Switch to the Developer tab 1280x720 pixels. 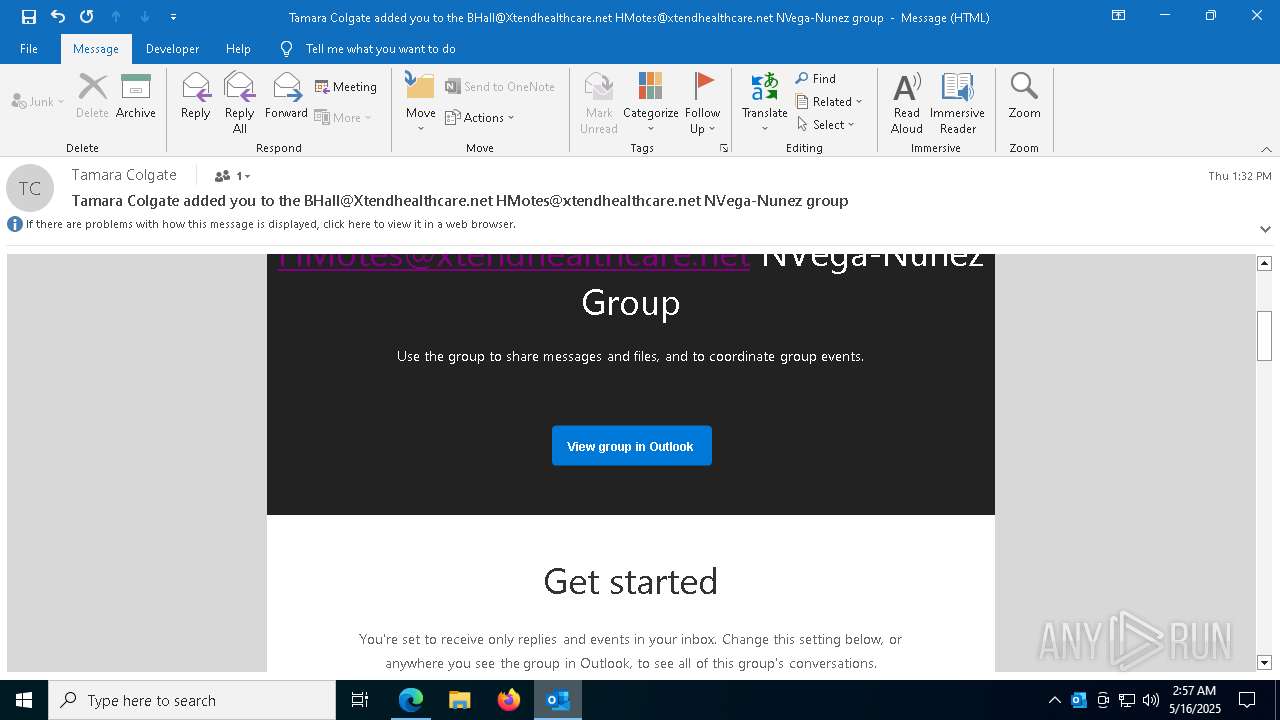(172, 49)
